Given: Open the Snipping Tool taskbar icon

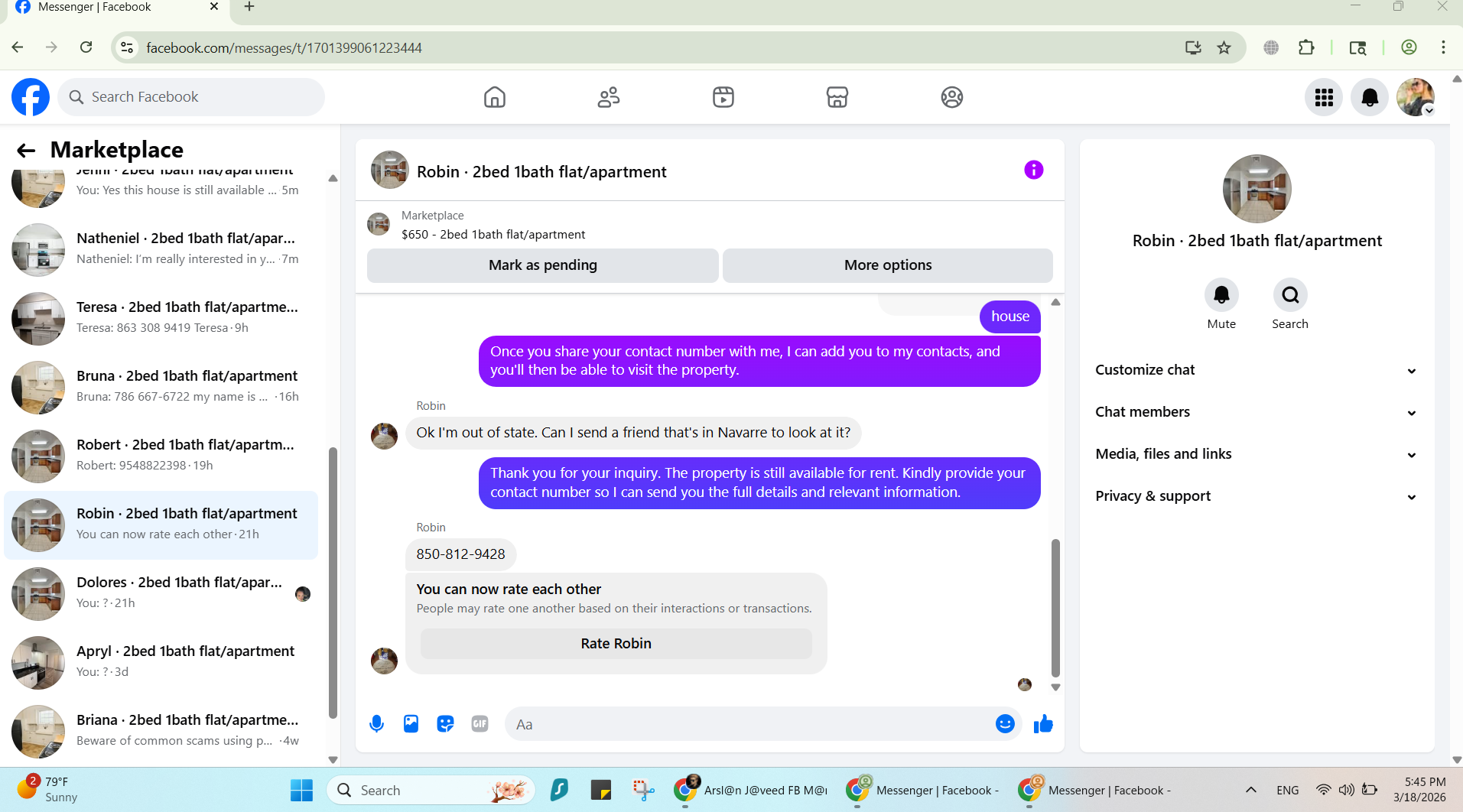Looking at the screenshot, I should point(643,790).
